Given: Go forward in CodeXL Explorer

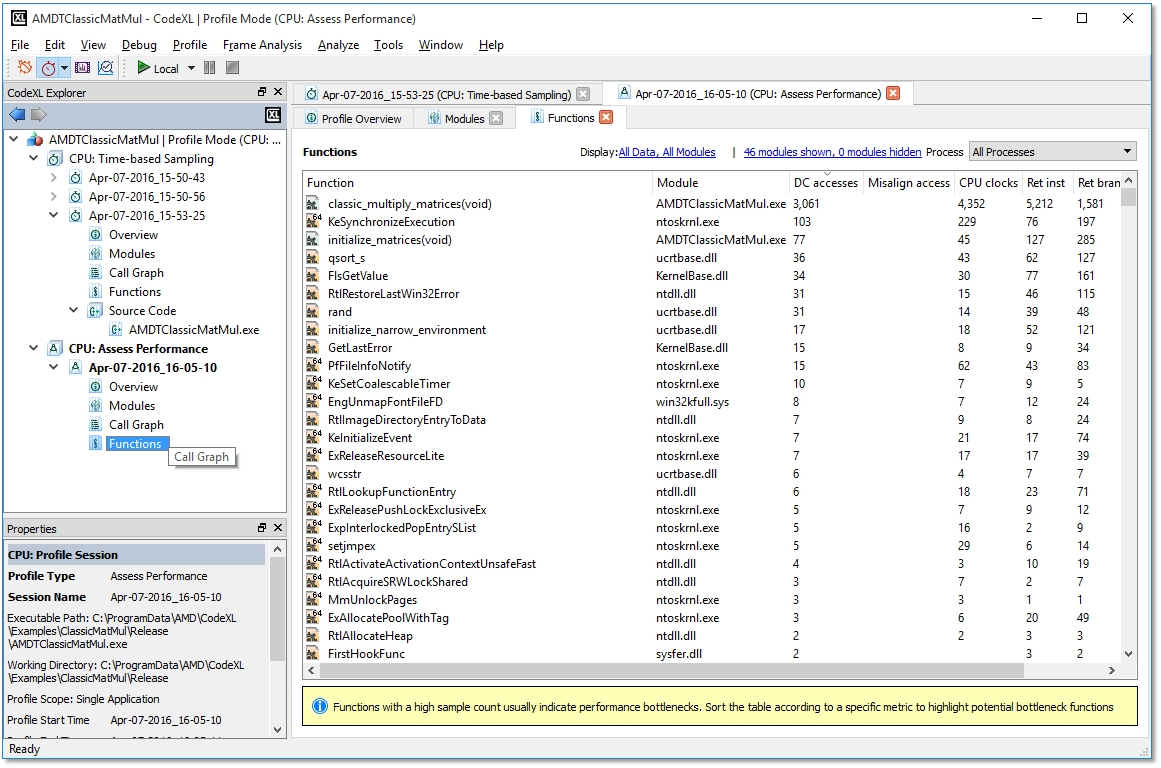Looking at the screenshot, I should pyautogui.click(x=39, y=115).
